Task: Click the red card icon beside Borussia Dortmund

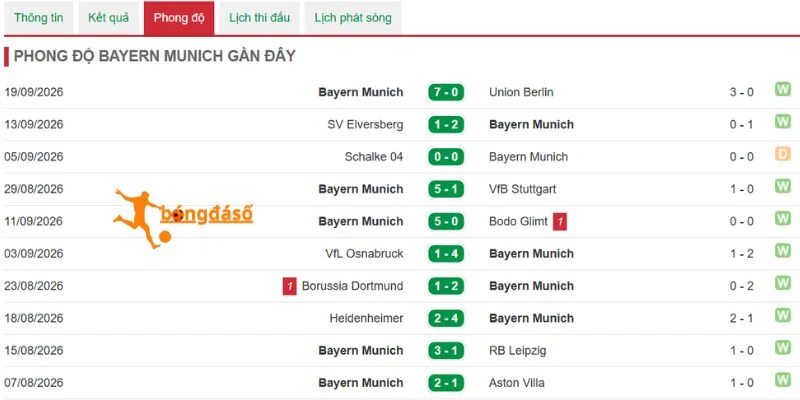Action: point(290,286)
